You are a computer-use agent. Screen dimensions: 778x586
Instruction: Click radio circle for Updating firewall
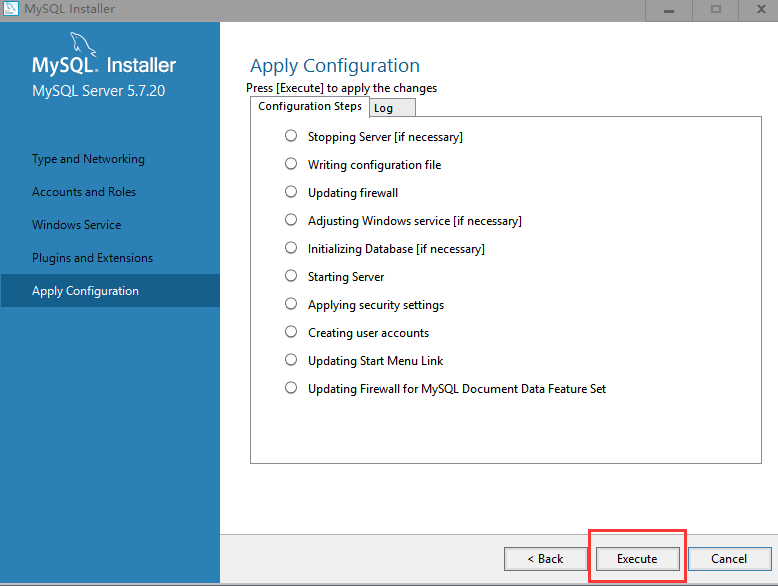(x=291, y=192)
